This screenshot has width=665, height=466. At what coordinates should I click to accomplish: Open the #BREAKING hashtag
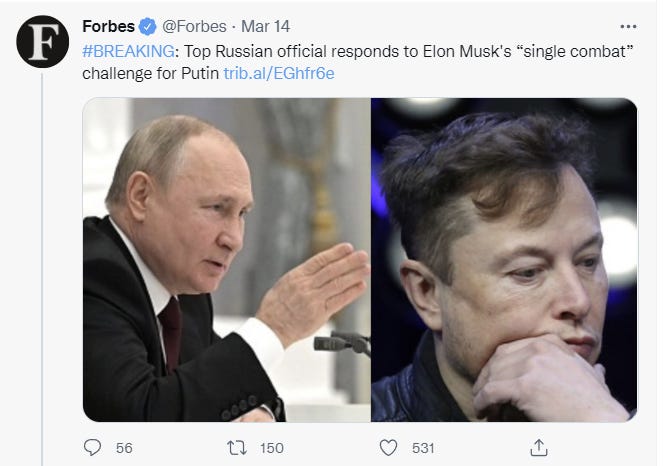[127, 50]
